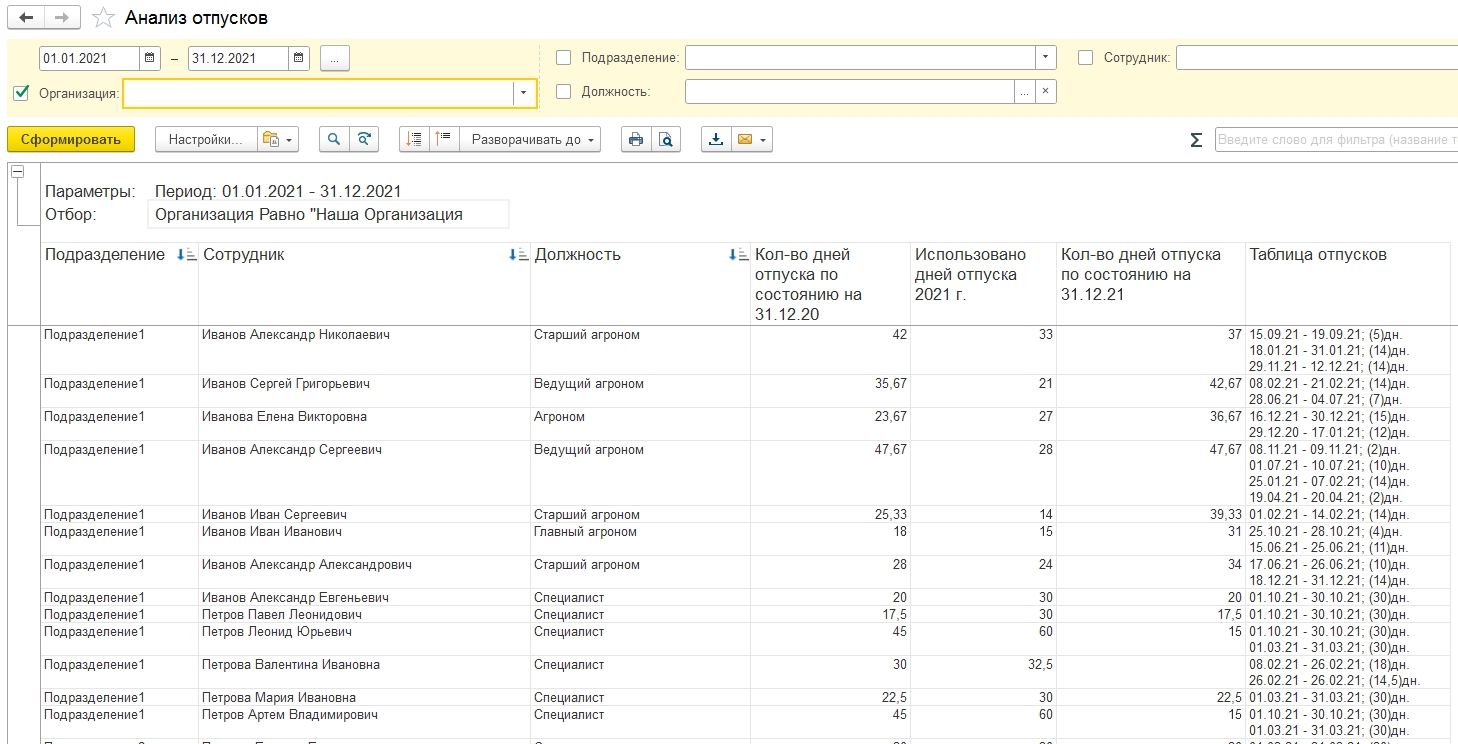The height and width of the screenshot is (744, 1458).
Task: Click the print preview icon
Action: (665, 140)
